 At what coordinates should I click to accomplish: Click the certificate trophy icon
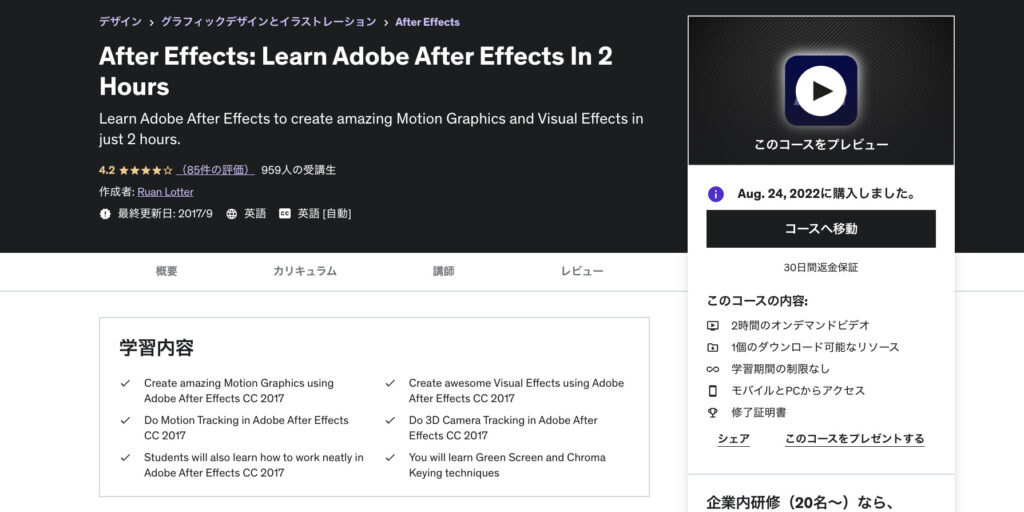coord(712,413)
